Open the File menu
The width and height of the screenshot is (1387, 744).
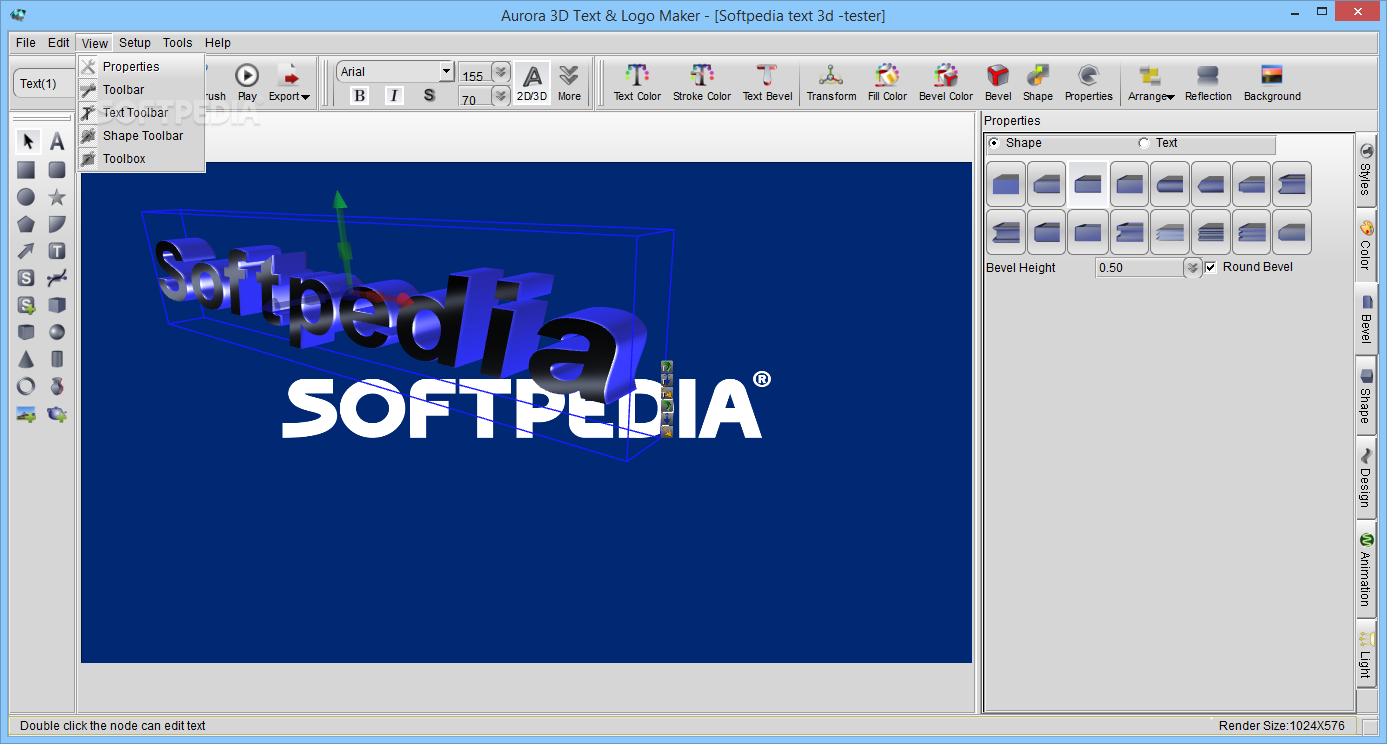[x=26, y=43]
